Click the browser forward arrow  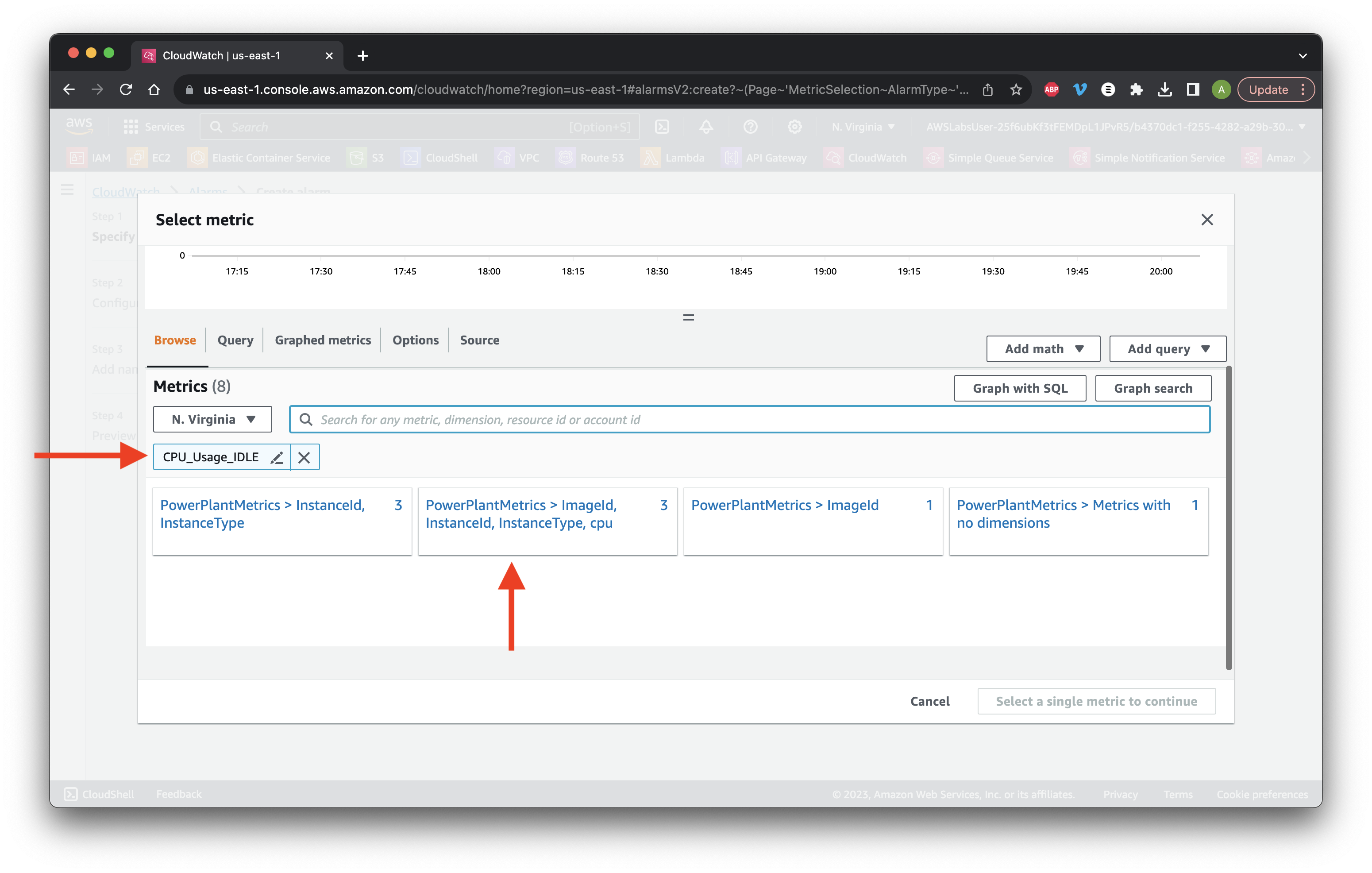[97, 89]
